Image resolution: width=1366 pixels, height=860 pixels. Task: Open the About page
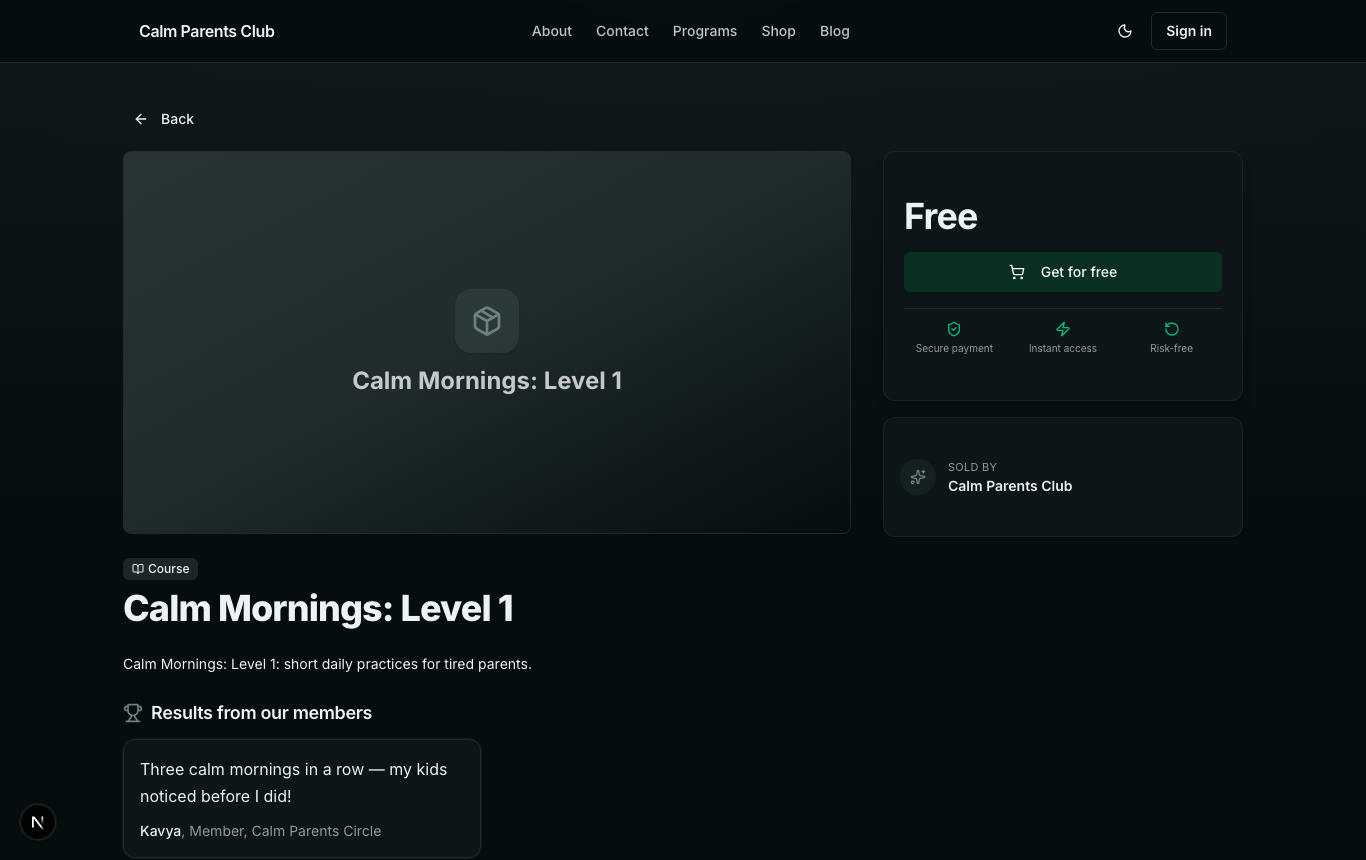pos(552,31)
